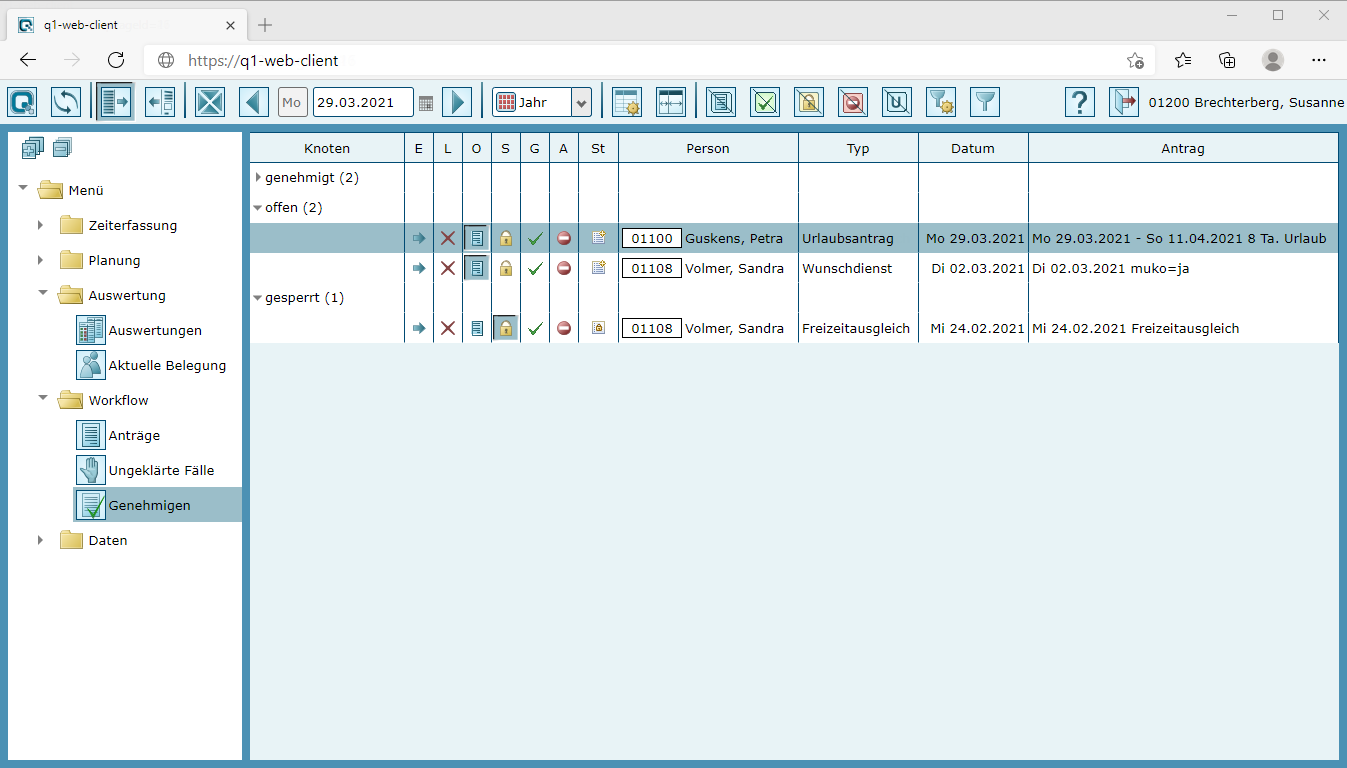Image resolution: width=1347 pixels, height=768 pixels.
Task: Open the Jahr period dropdown
Action: [581, 103]
